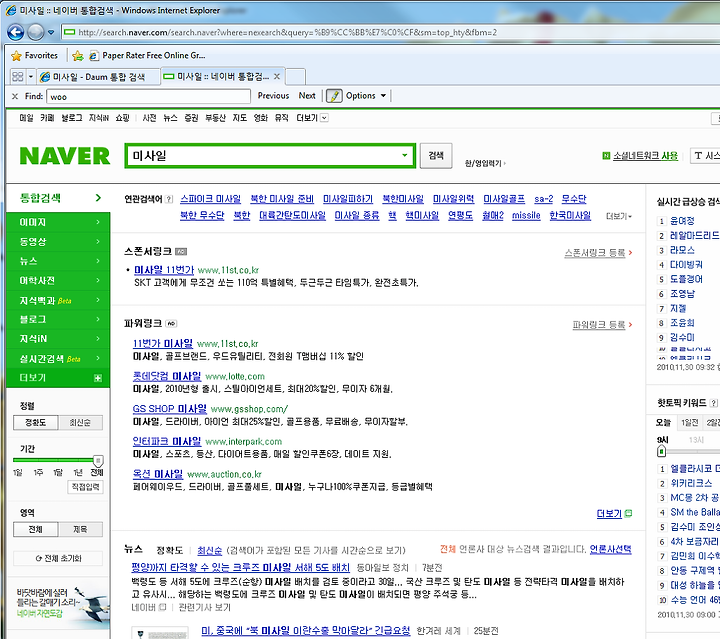Select 지식백과 Beta in the sidebar
This screenshot has height=639, width=720.
59,300
